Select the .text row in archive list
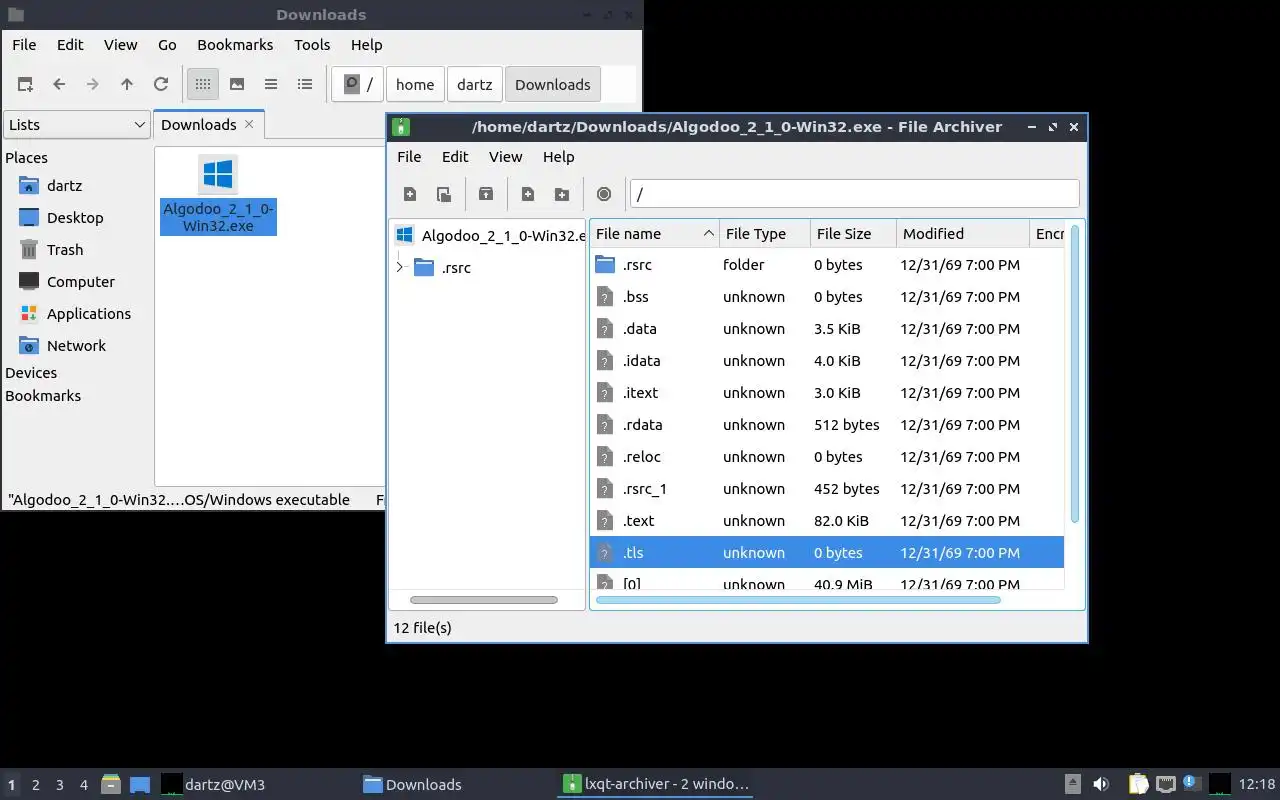1280x800 pixels. pos(827,521)
